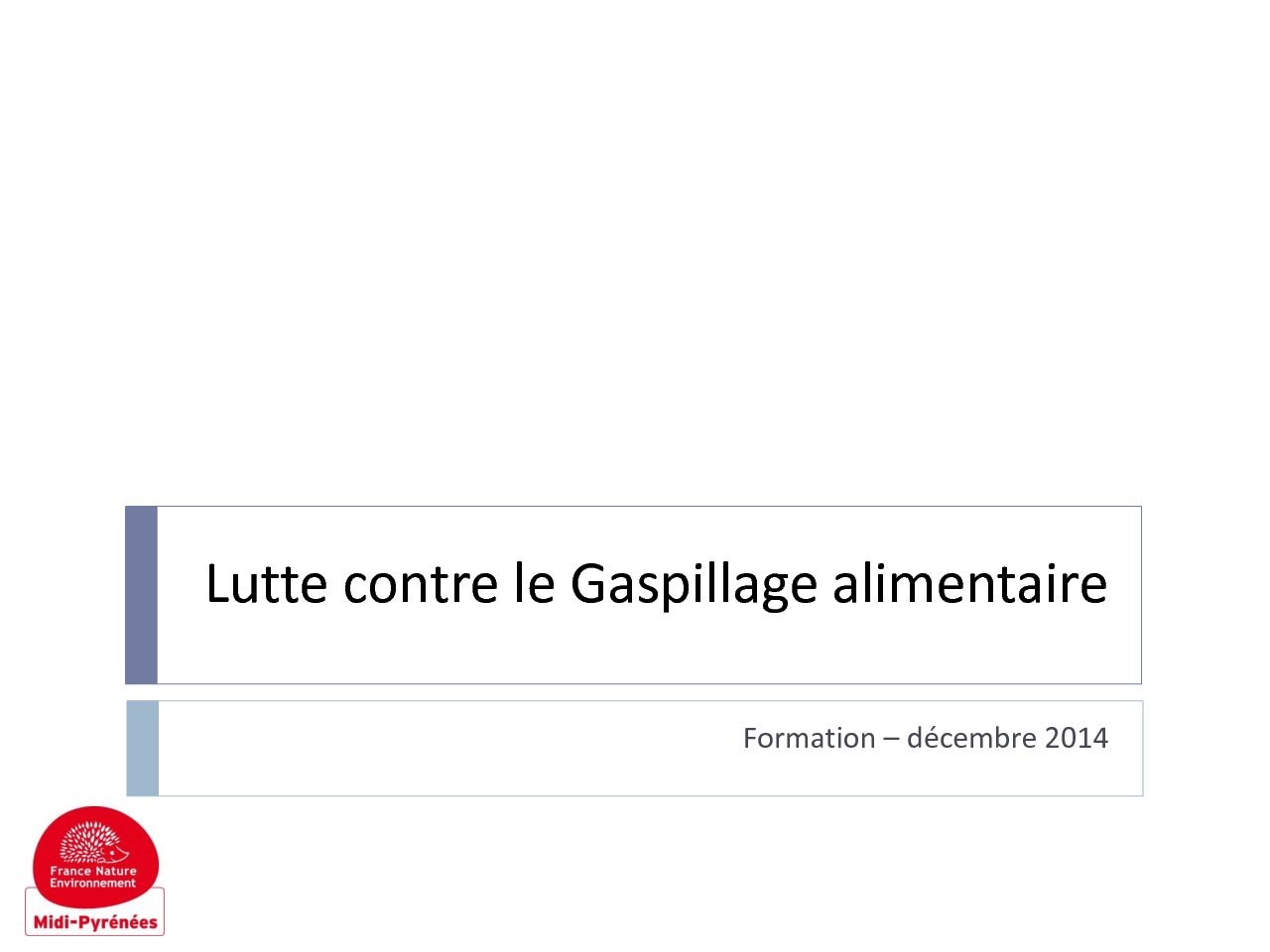Click the word Gaspillage in the title
This screenshot has height=952, width=1270.
click(693, 584)
